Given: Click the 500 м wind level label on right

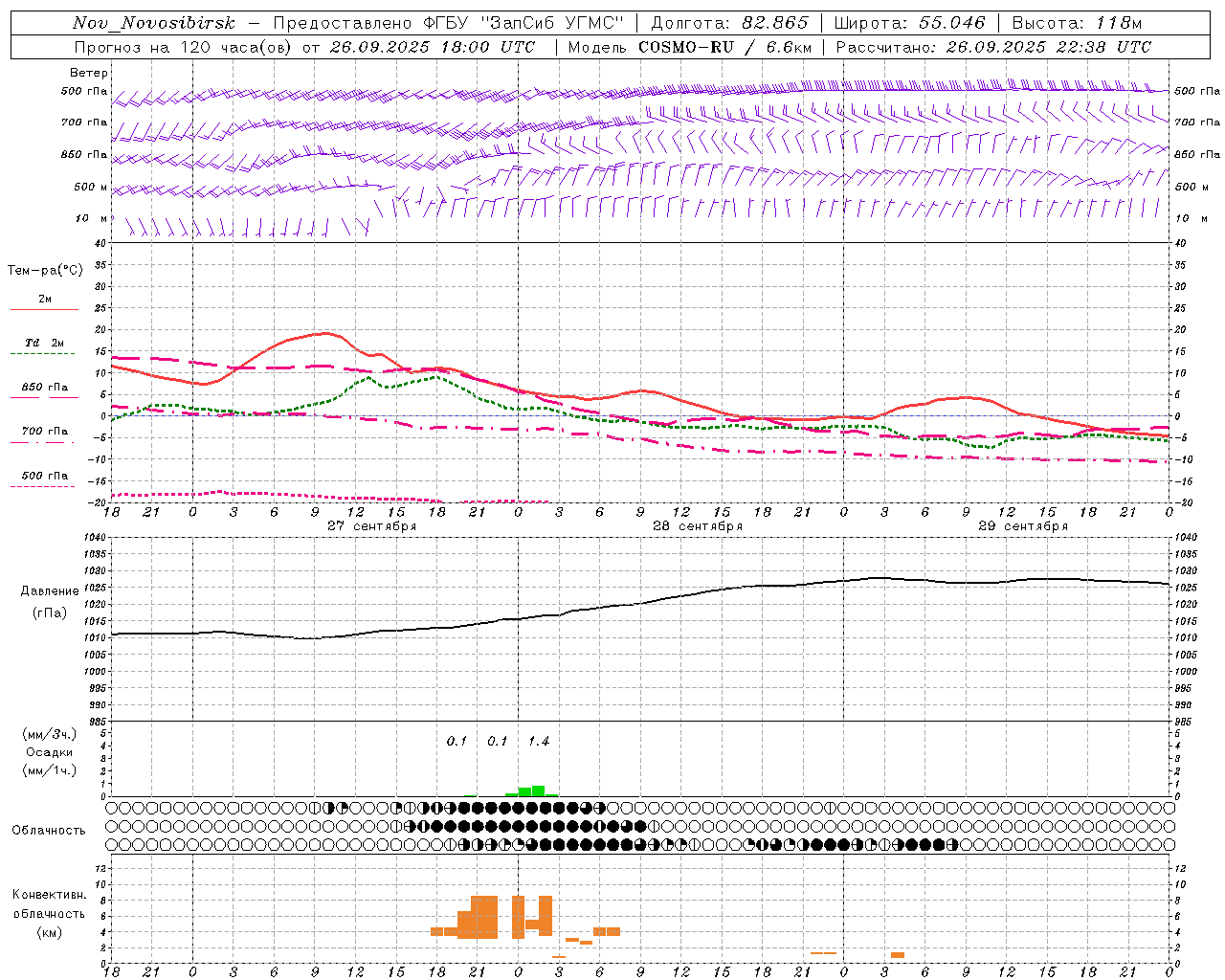Looking at the screenshot, I should tap(1192, 187).
